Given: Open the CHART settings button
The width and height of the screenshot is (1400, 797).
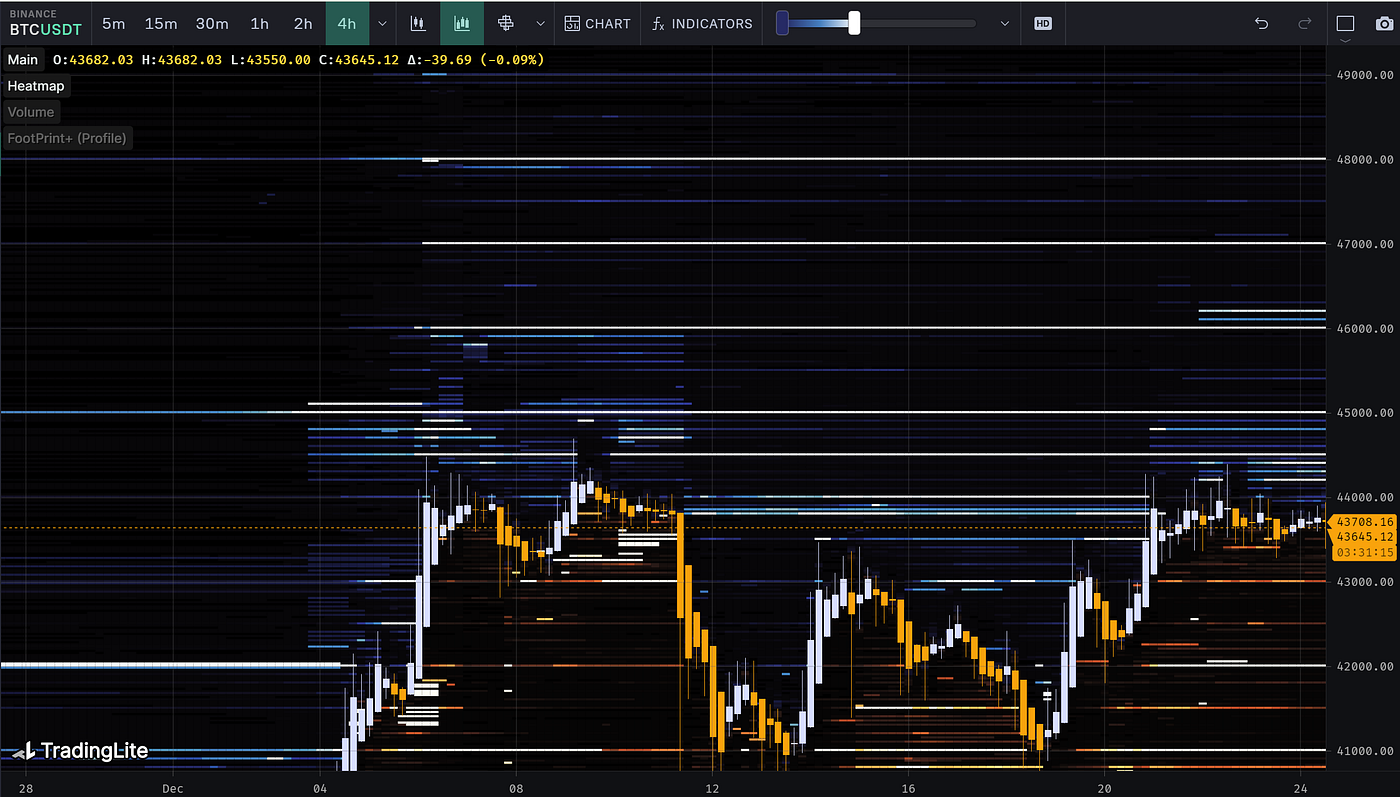Looking at the screenshot, I should point(598,23).
